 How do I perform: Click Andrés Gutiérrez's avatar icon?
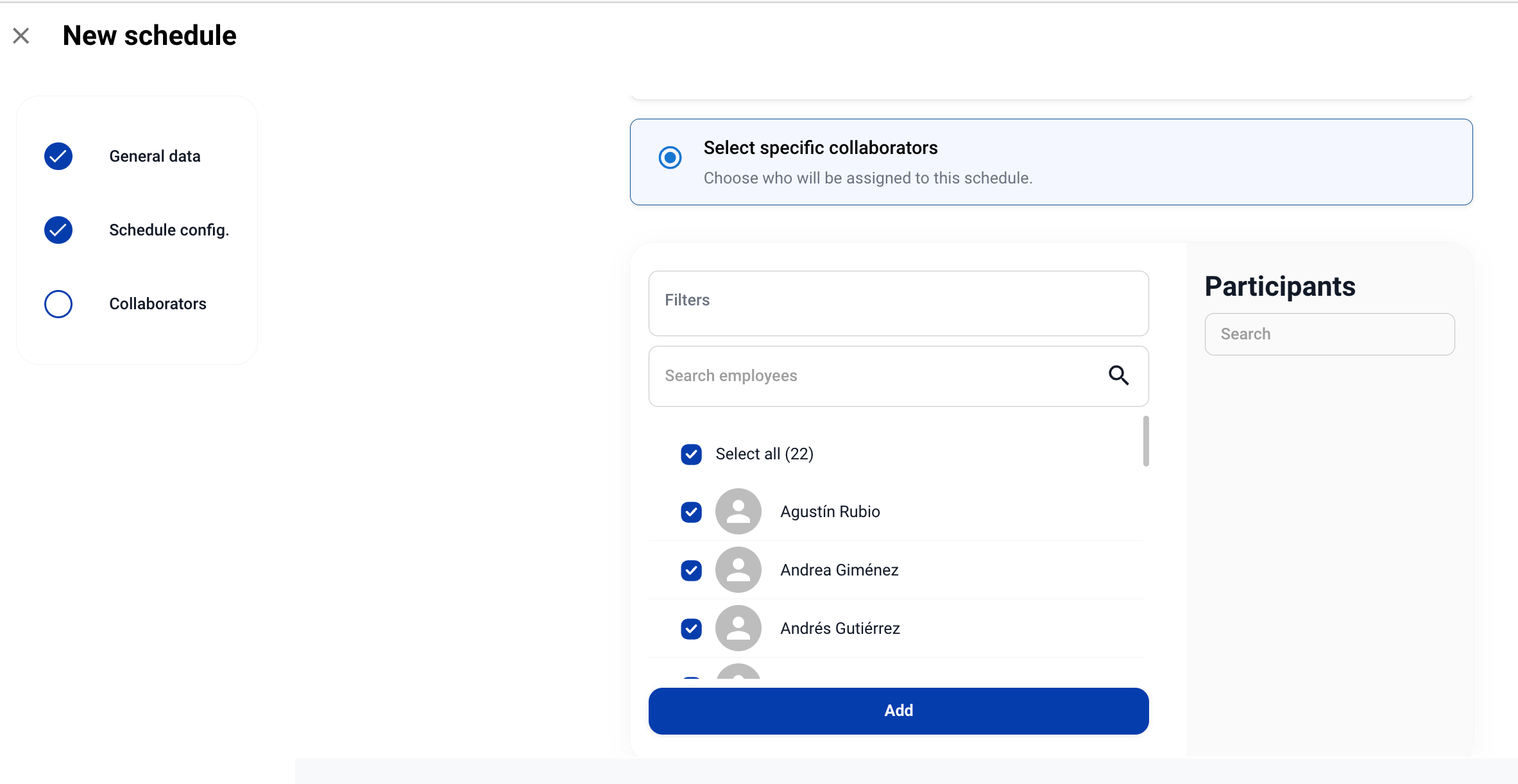click(x=738, y=628)
